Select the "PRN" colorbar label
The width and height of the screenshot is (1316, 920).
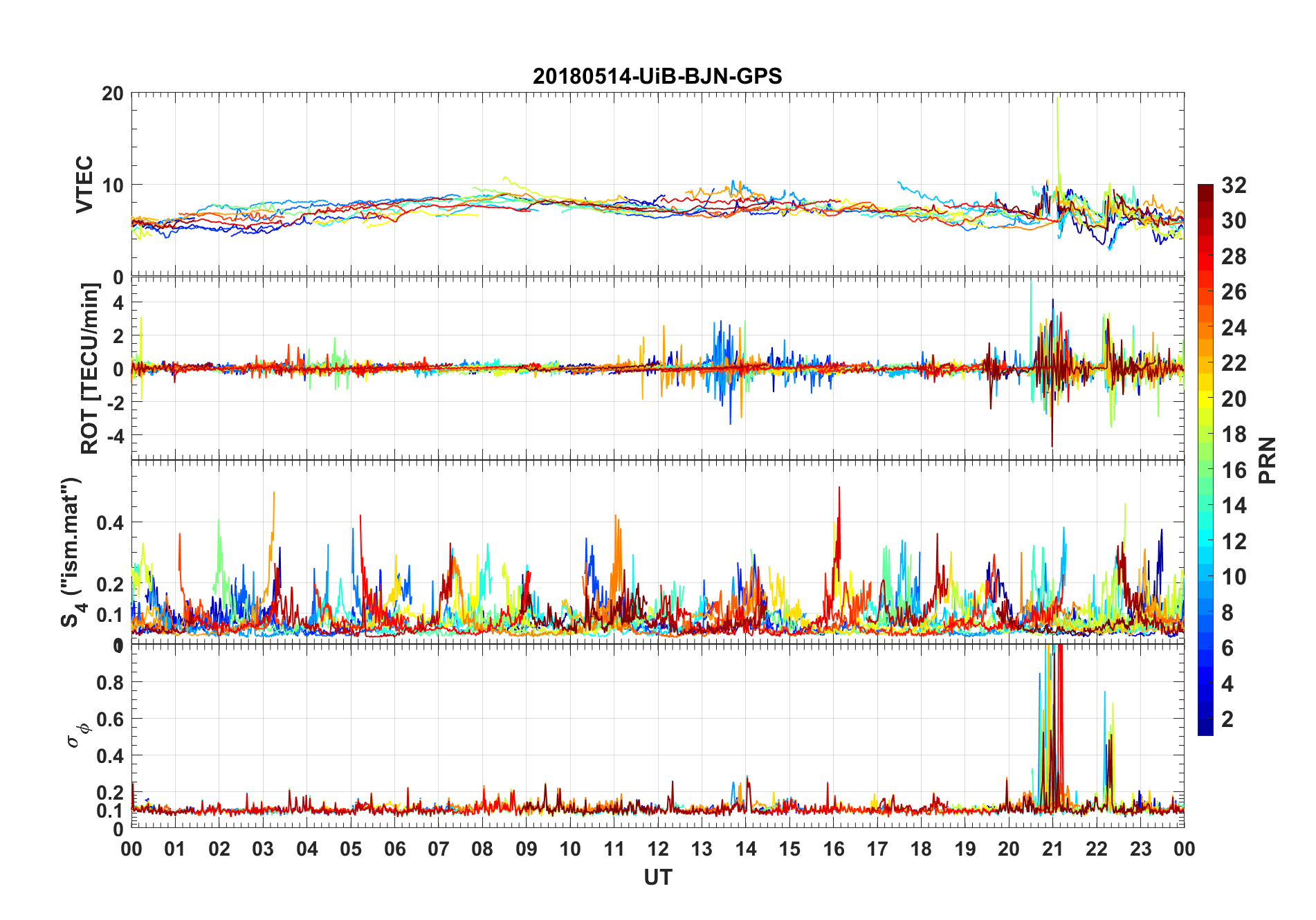[x=1268, y=461]
